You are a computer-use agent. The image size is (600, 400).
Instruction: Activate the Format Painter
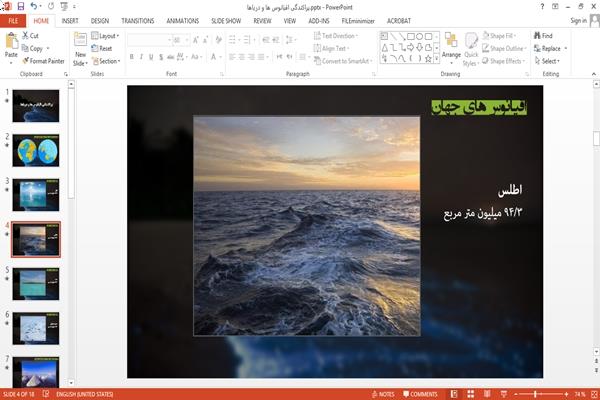(x=43, y=61)
